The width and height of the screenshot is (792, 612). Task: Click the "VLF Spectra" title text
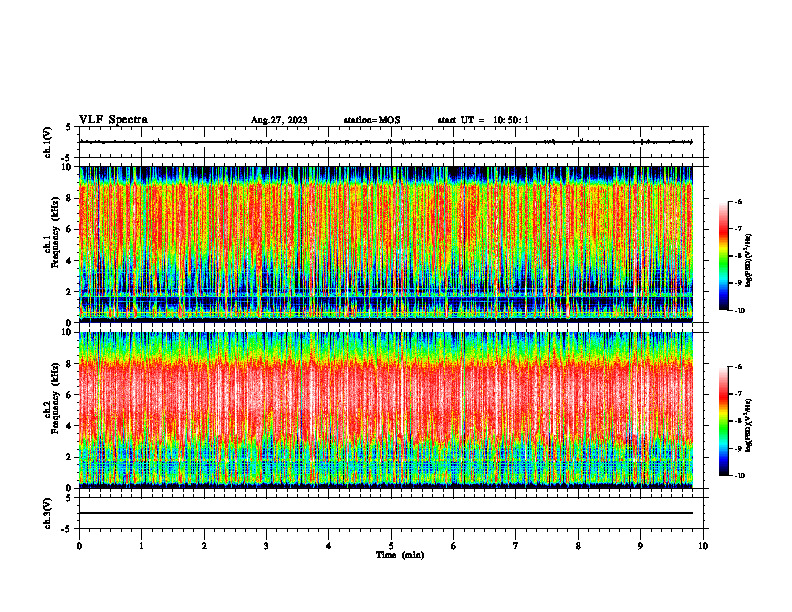(113, 120)
